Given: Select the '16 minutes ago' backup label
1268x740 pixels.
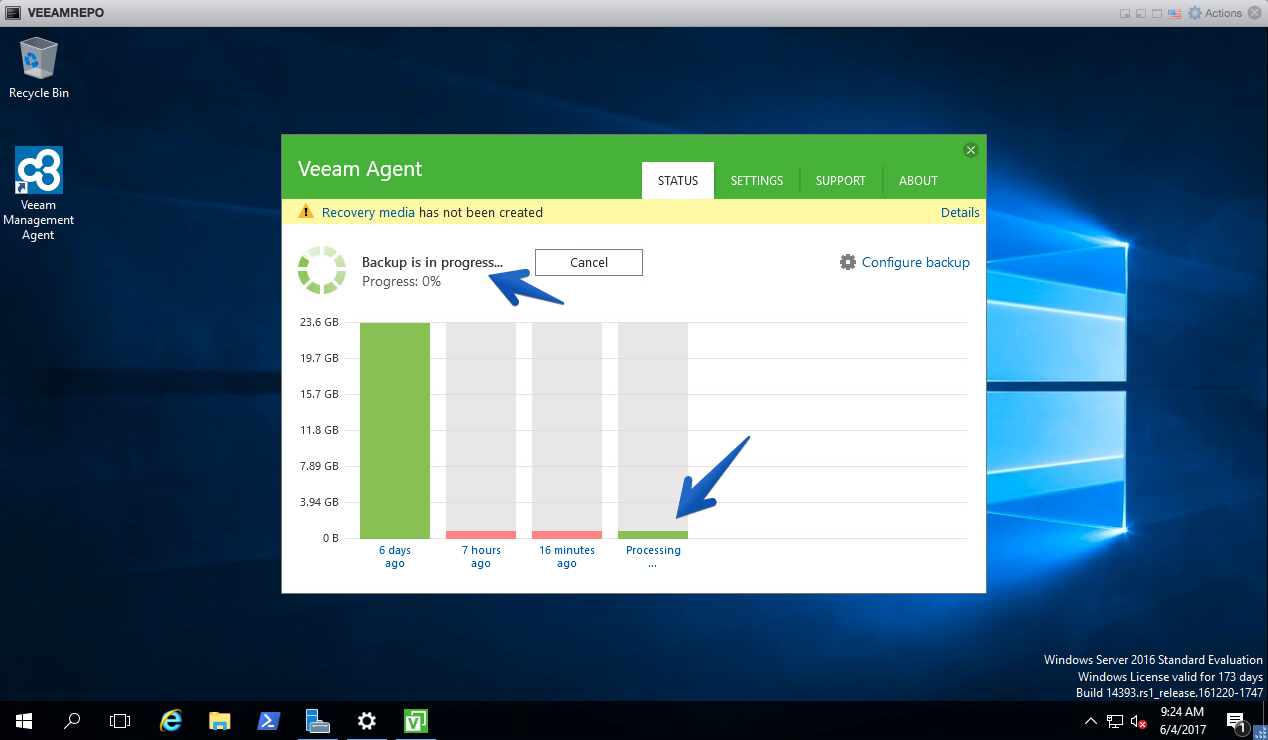Looking at the screenshot, I should [x=567, y=557].
